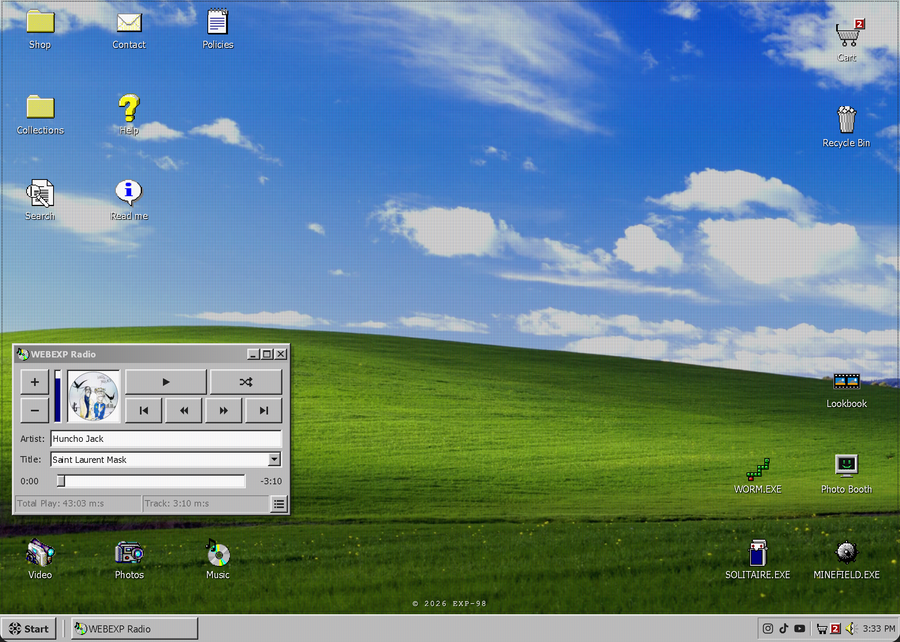Open the Shop folder icon
Image resolution: width=900 pixels, height=642 pixels.
(x=40, y=23)
